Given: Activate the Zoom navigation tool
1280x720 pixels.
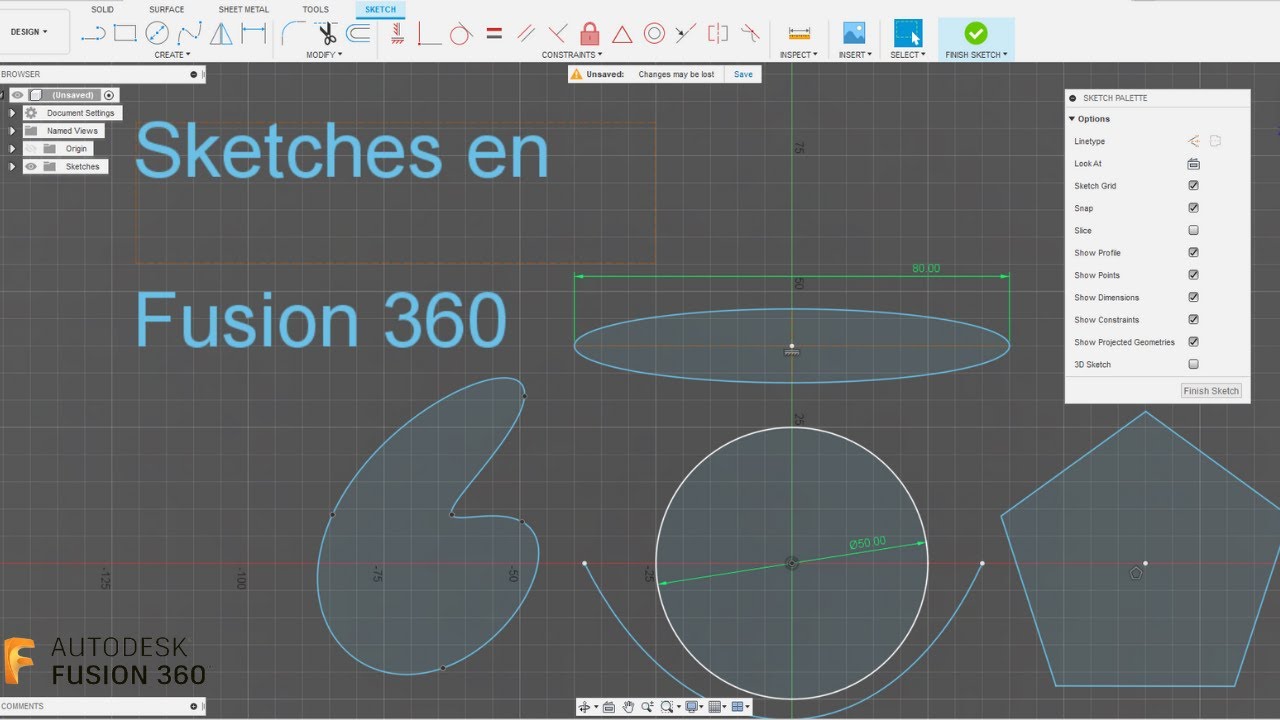Looking at the screenshot, I should (647, 707).
